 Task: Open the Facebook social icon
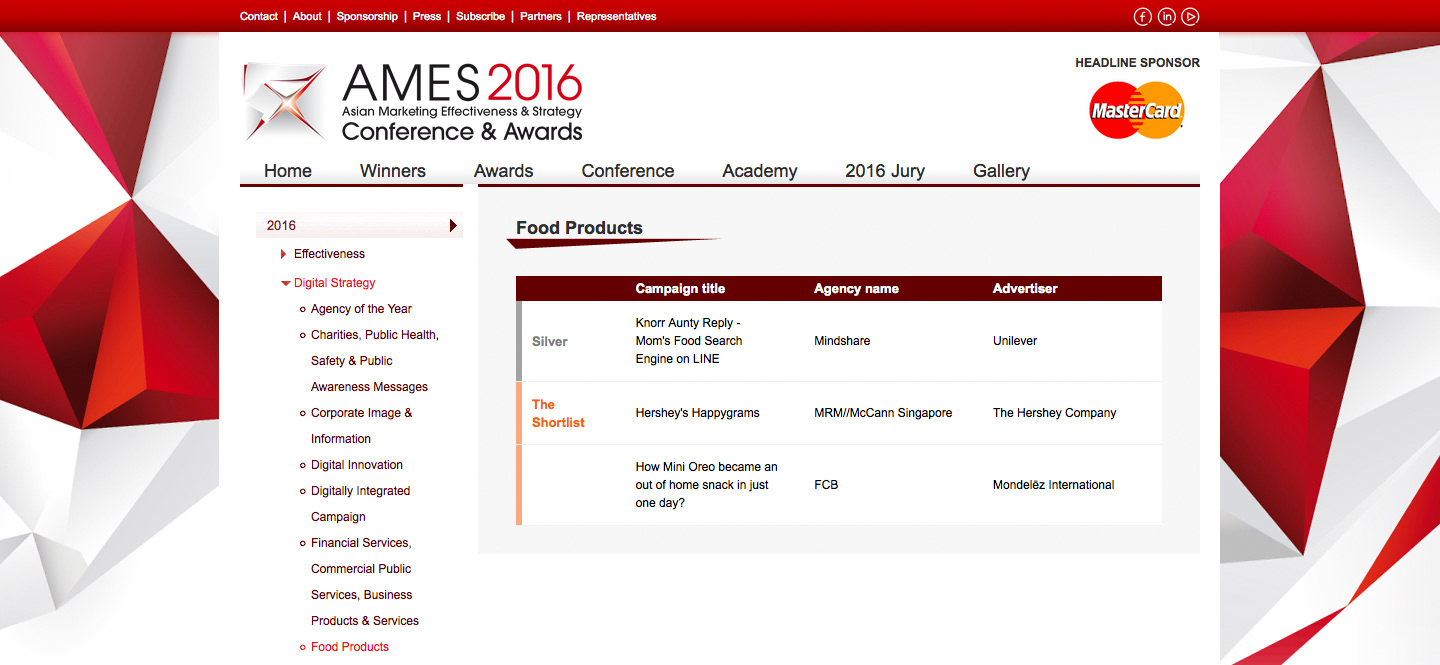coord(1142,16)
